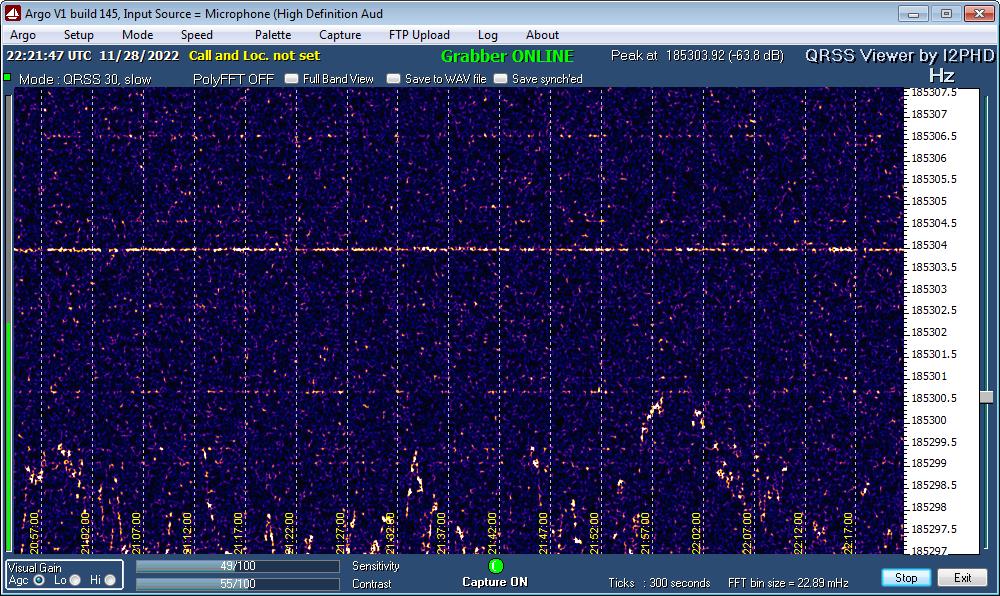Screen dimensions: 1000x596
Task: Click the Ticks : 300 seconds text
Action: click(x=659, y=583)
